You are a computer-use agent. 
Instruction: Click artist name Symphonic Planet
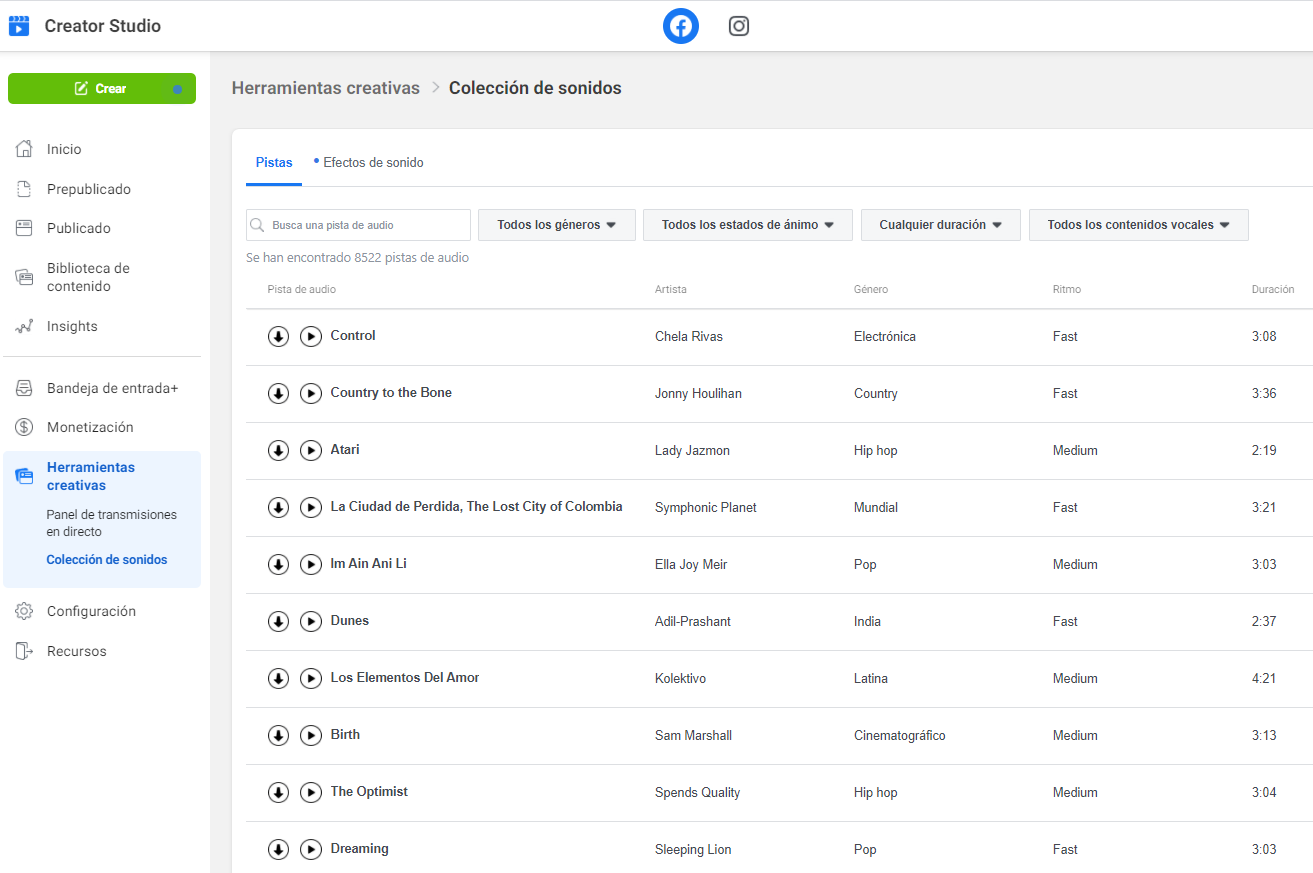[706, 508]
